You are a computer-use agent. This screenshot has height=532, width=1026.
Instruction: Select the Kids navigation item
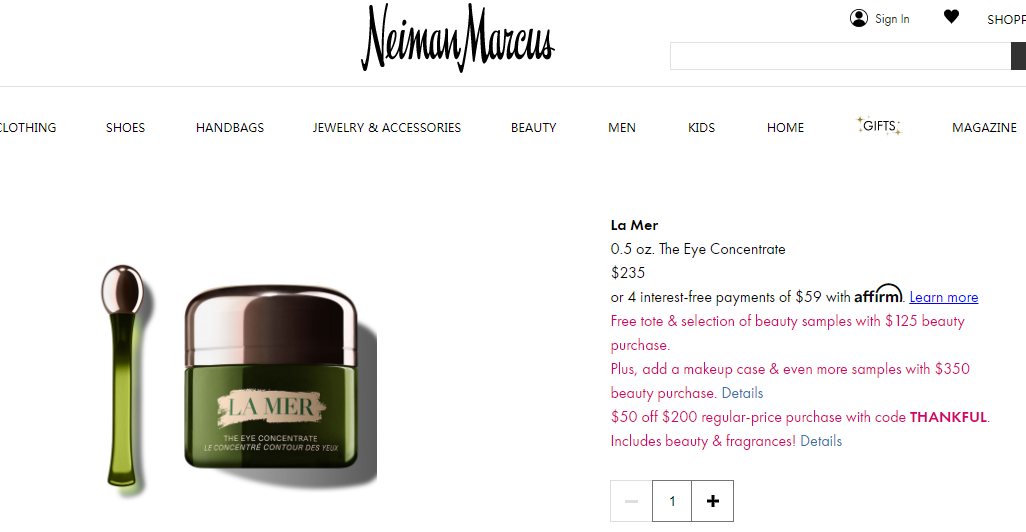tap(701, 128)
